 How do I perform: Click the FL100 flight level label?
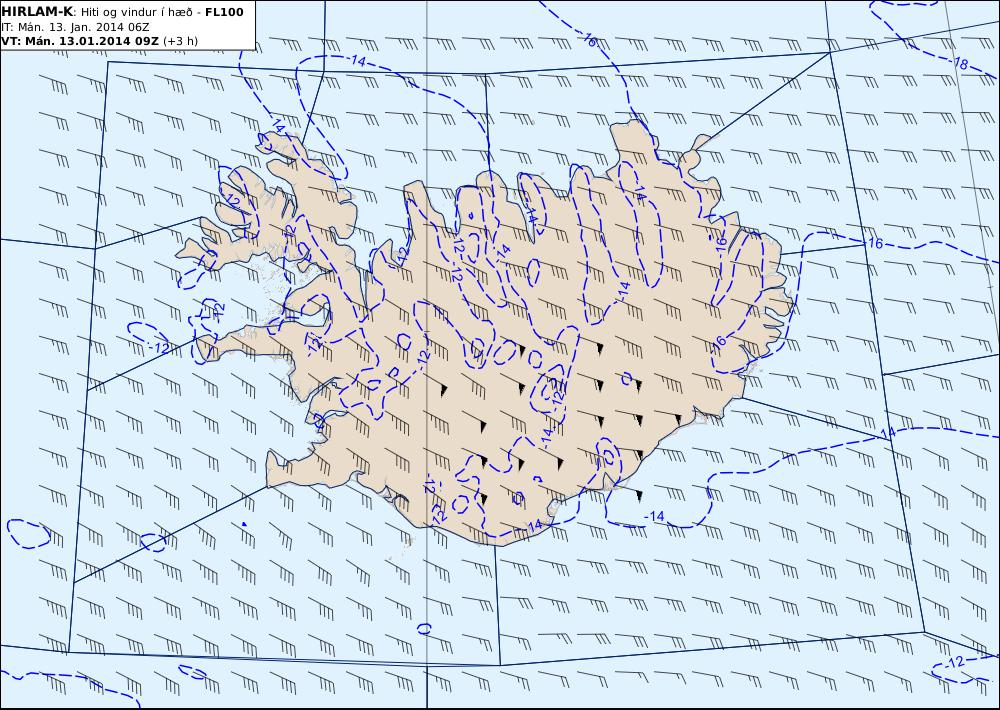pos(224,12)
